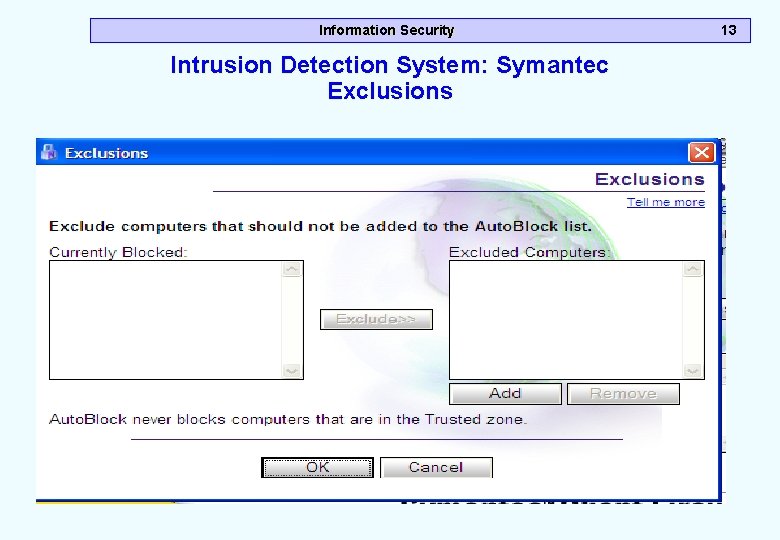Click the grayed-out Exclude>> button
Image resolution: width=780 pixels, height=540 pixels.
[376, 319]
